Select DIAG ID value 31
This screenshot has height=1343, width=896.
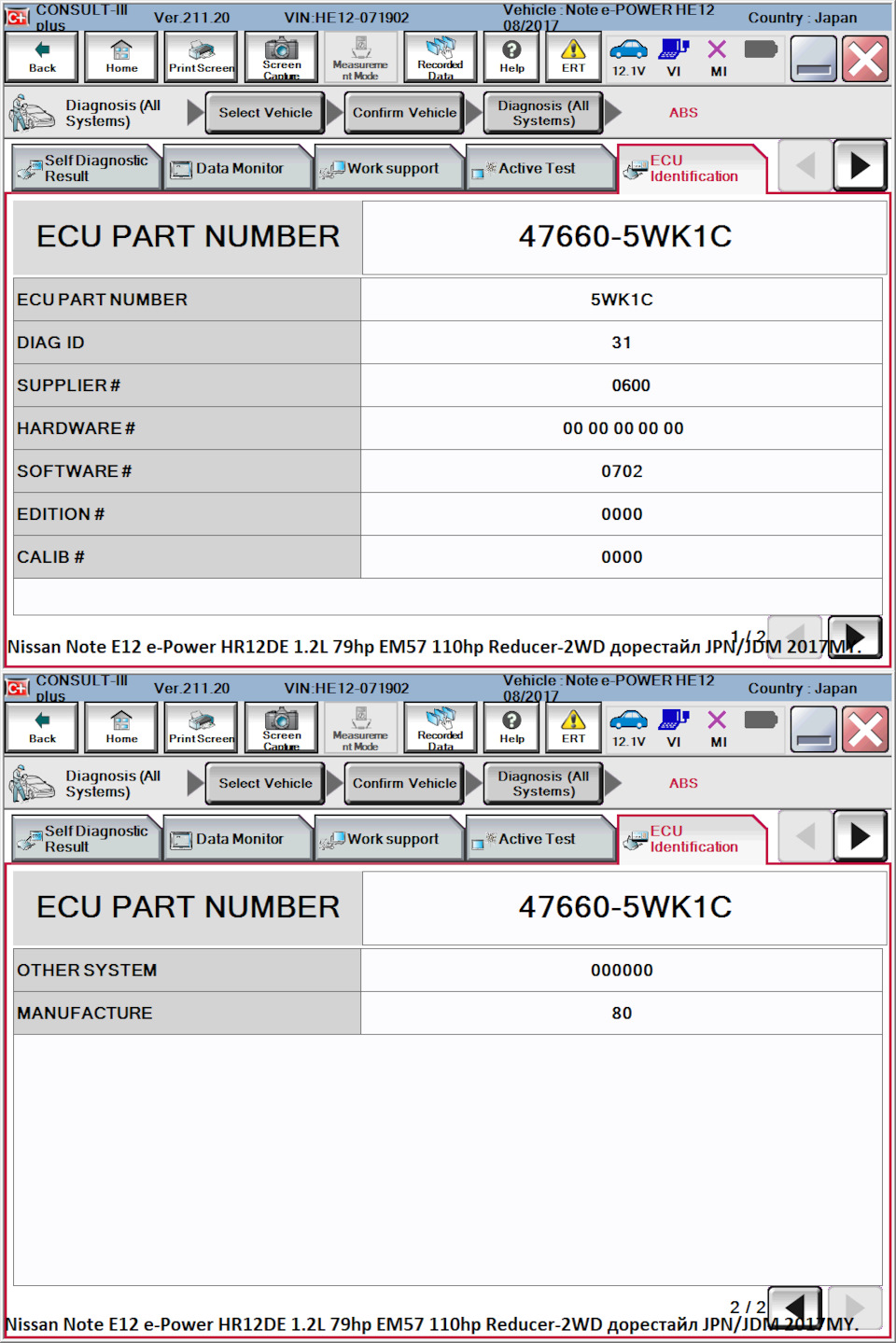(622, 343)
